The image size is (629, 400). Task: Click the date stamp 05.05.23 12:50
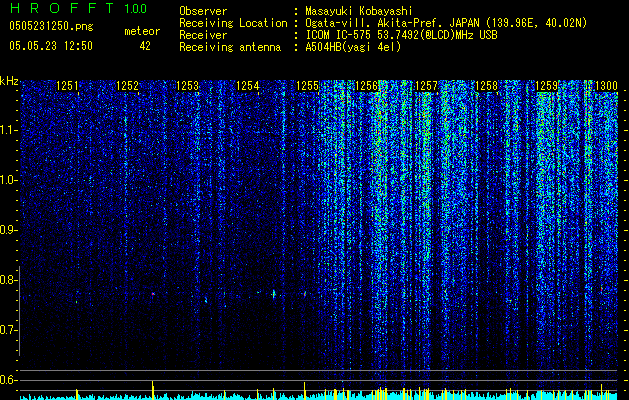pyautogui.click(x=51, y=46)
